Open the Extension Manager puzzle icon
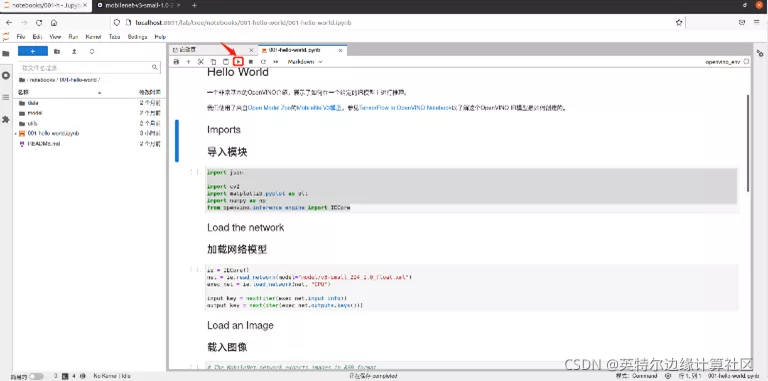Screen dimensions: 768x381 (6, 119)
